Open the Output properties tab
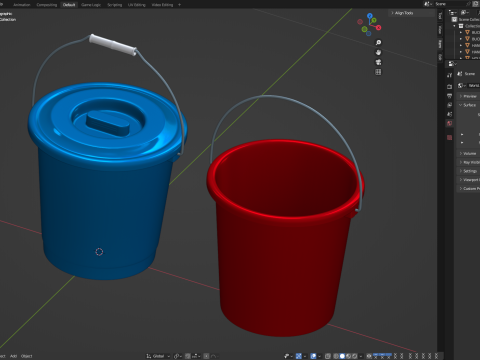 (449, 96)
